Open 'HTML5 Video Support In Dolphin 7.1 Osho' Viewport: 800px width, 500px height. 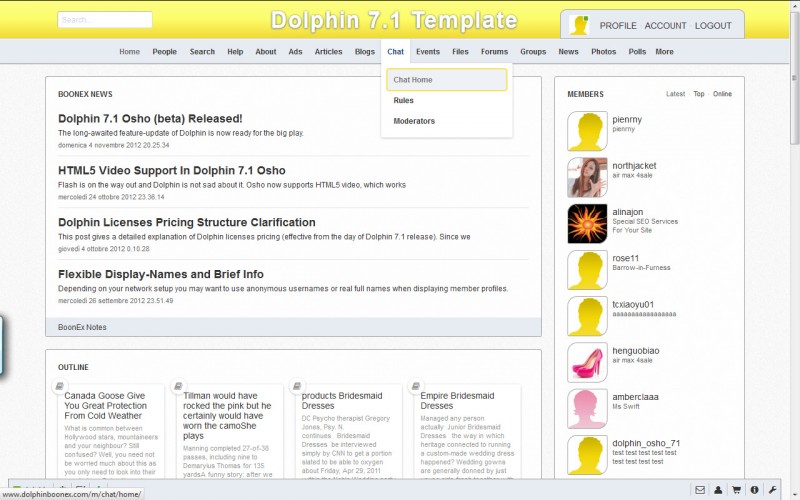[171, 170]
